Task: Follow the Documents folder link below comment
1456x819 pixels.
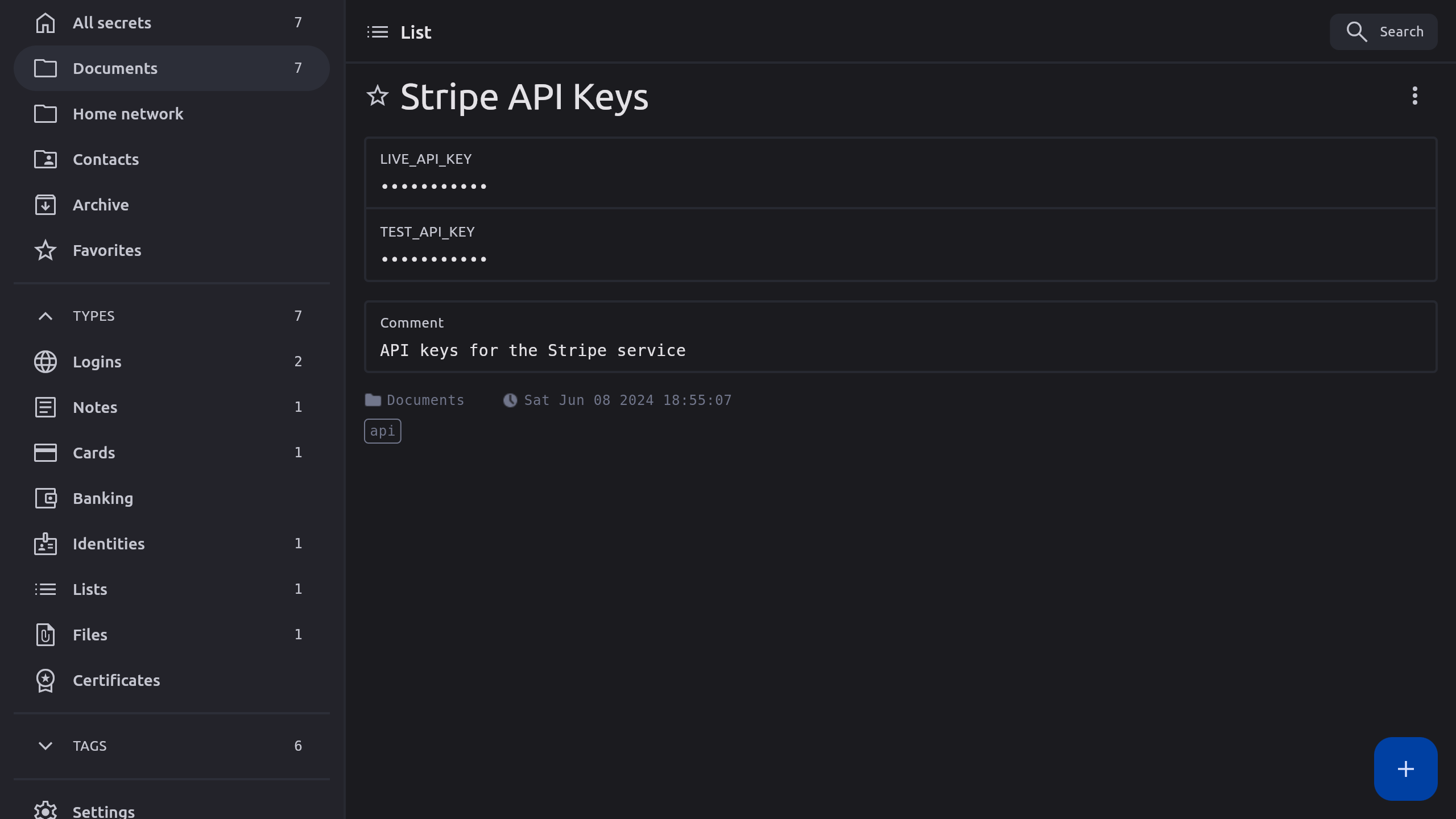Action: point(425,400)
